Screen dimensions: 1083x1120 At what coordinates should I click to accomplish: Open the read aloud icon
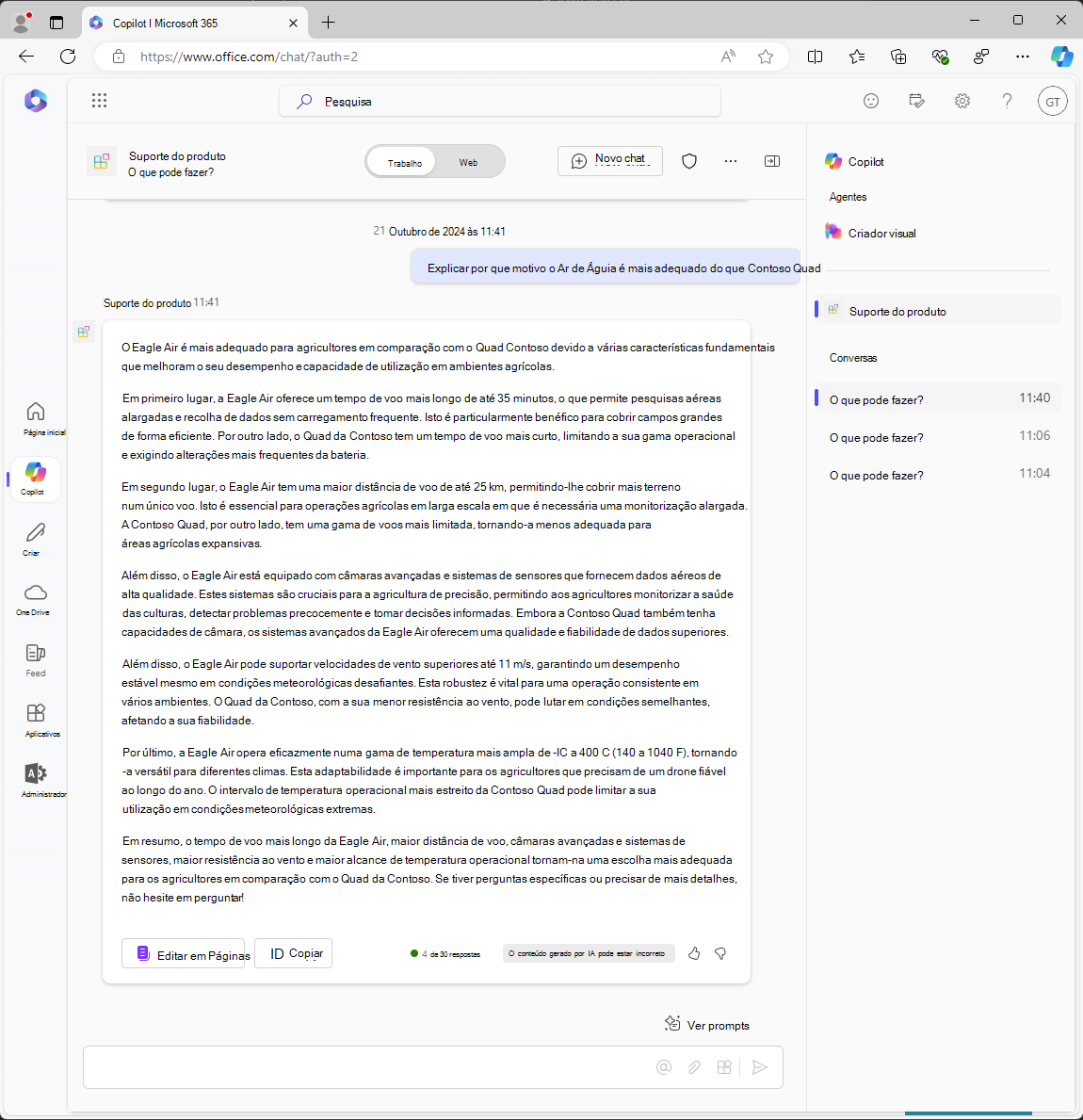[x=727, y=57]
